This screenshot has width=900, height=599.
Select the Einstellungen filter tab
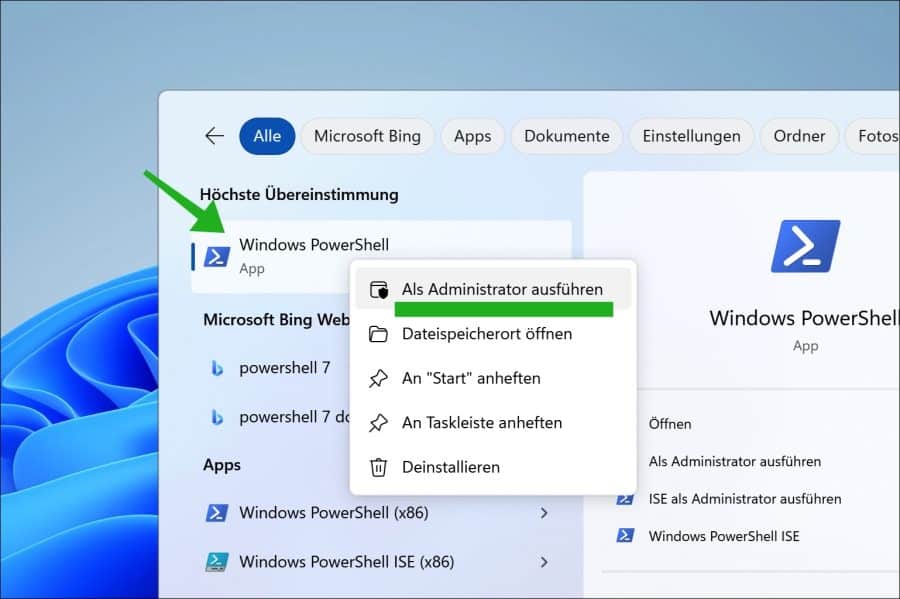click(691, 136)
